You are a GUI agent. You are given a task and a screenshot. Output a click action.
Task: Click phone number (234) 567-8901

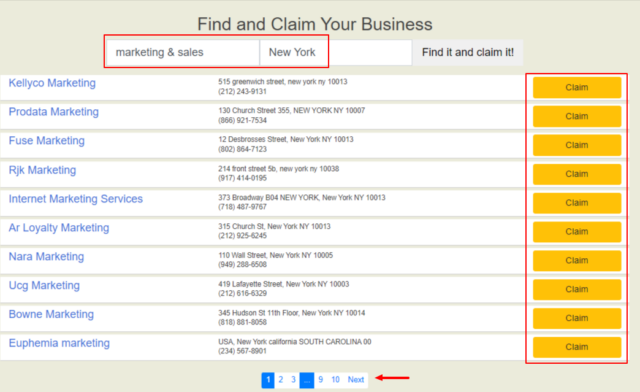242,351
